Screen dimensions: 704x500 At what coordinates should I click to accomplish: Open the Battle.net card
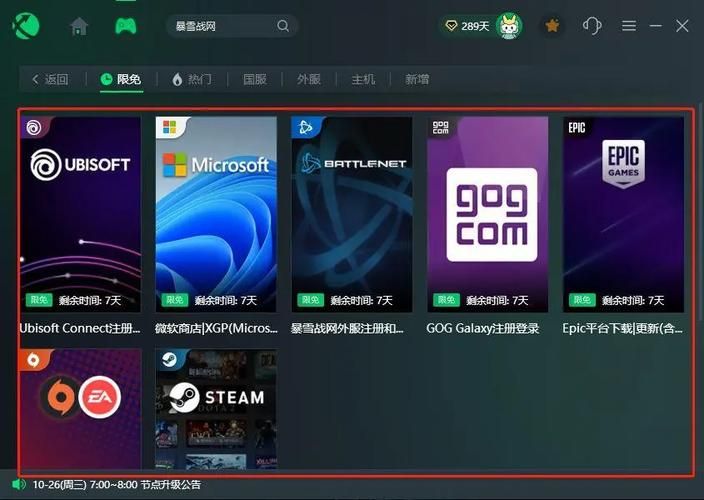[352, 215]
